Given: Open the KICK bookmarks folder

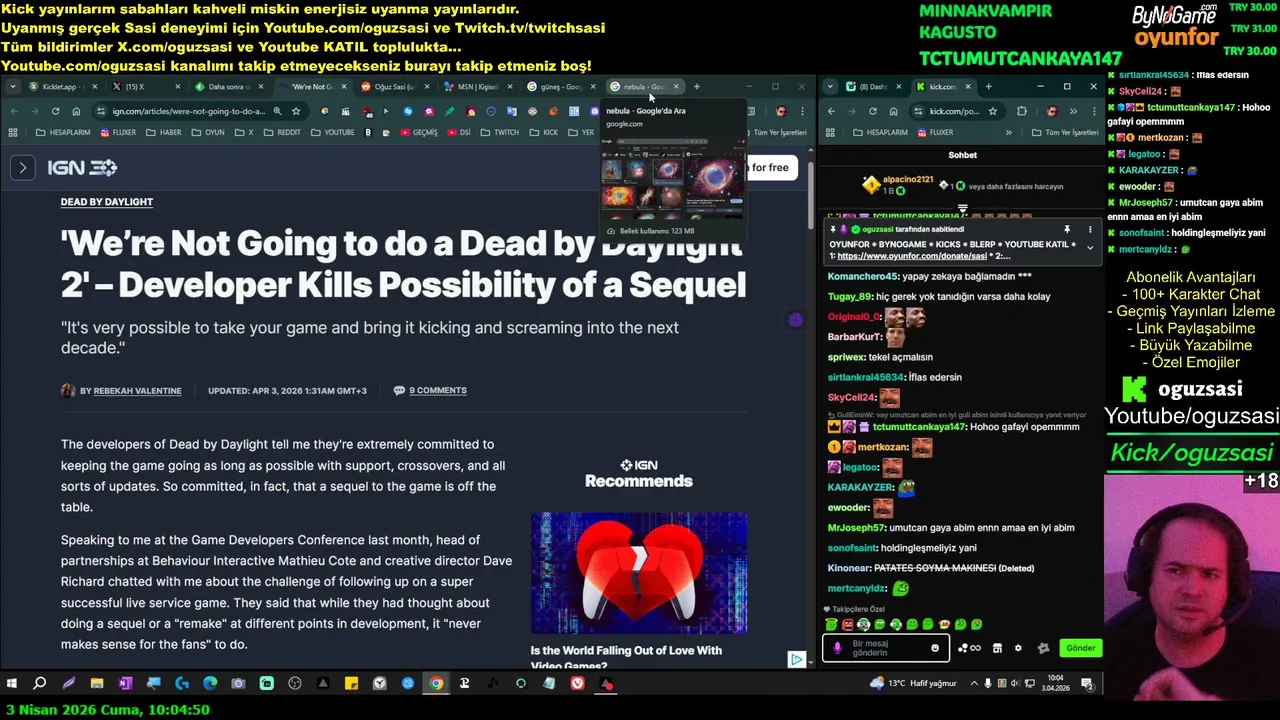Looking at the screenshot, I should [x=543, y=132].
